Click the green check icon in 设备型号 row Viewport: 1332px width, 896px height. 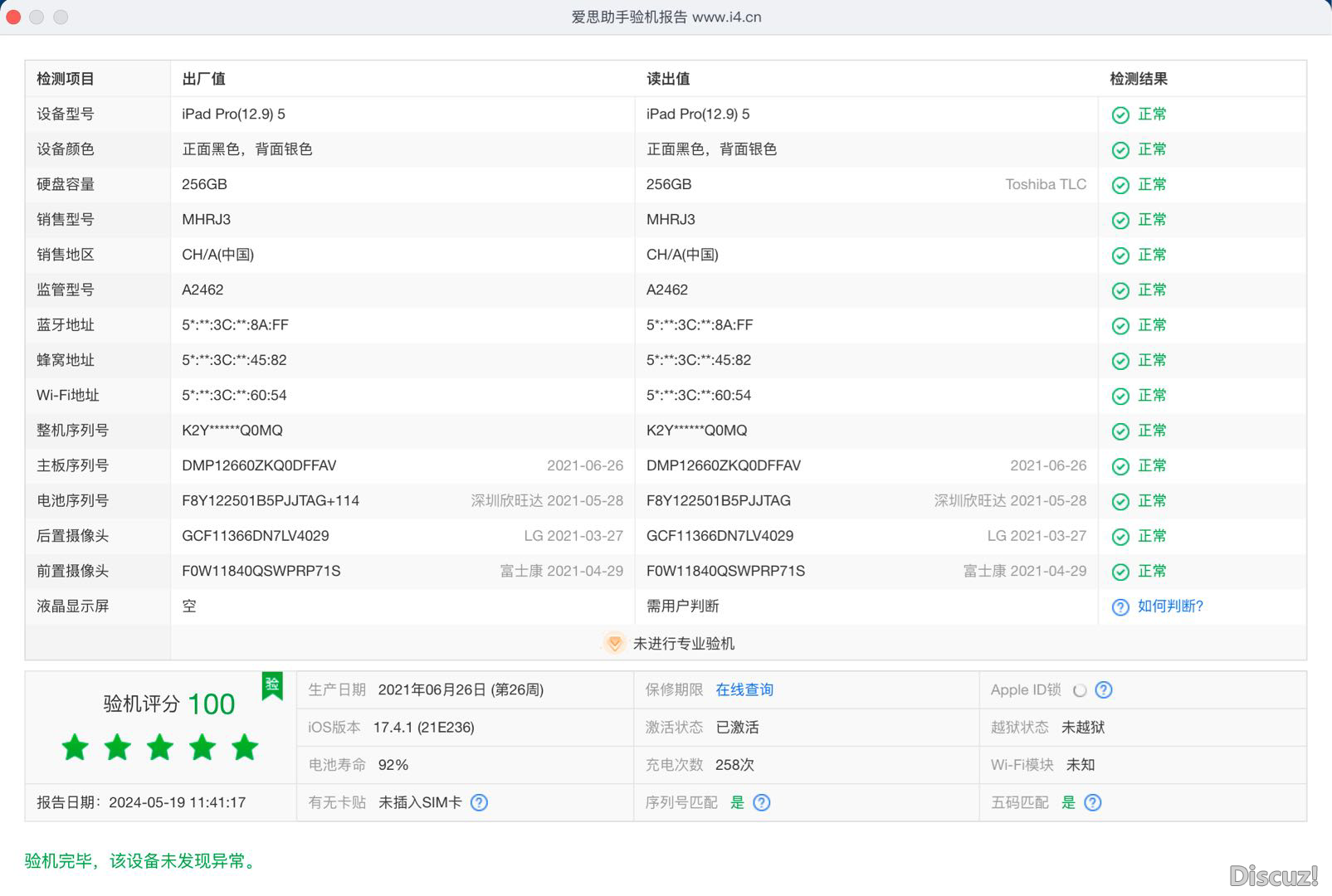(1120, 115)
